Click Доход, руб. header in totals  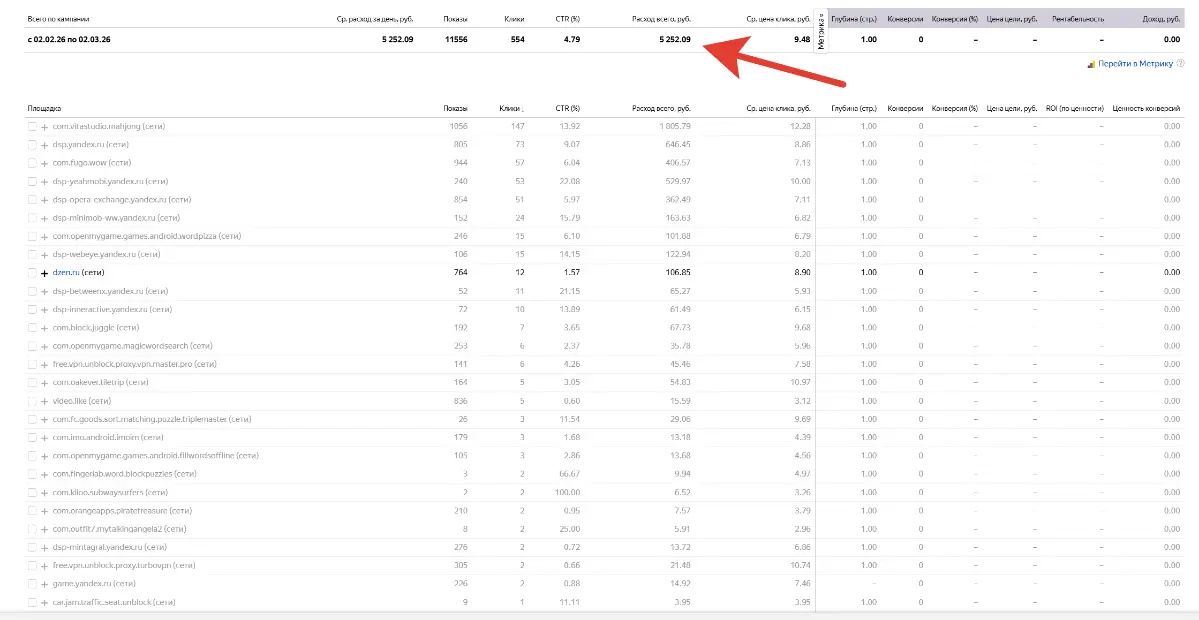[1162, 17]
